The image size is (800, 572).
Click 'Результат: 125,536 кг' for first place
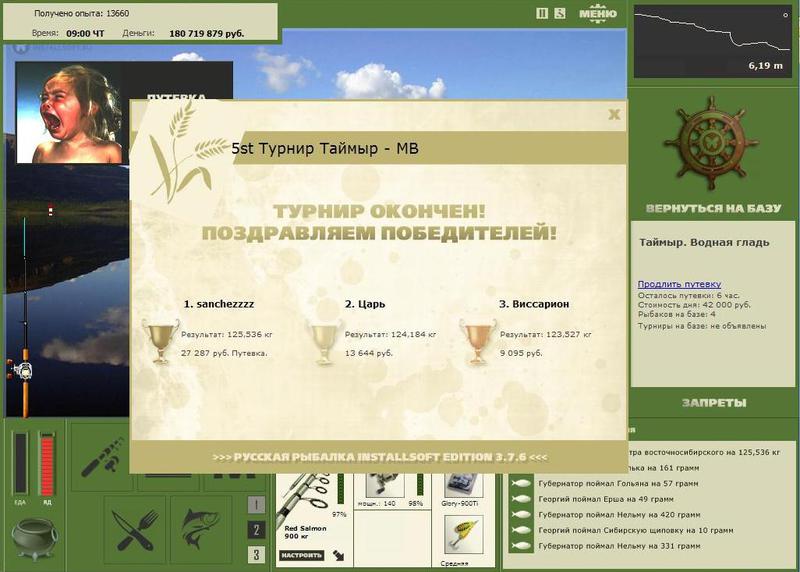click(227, 335)
